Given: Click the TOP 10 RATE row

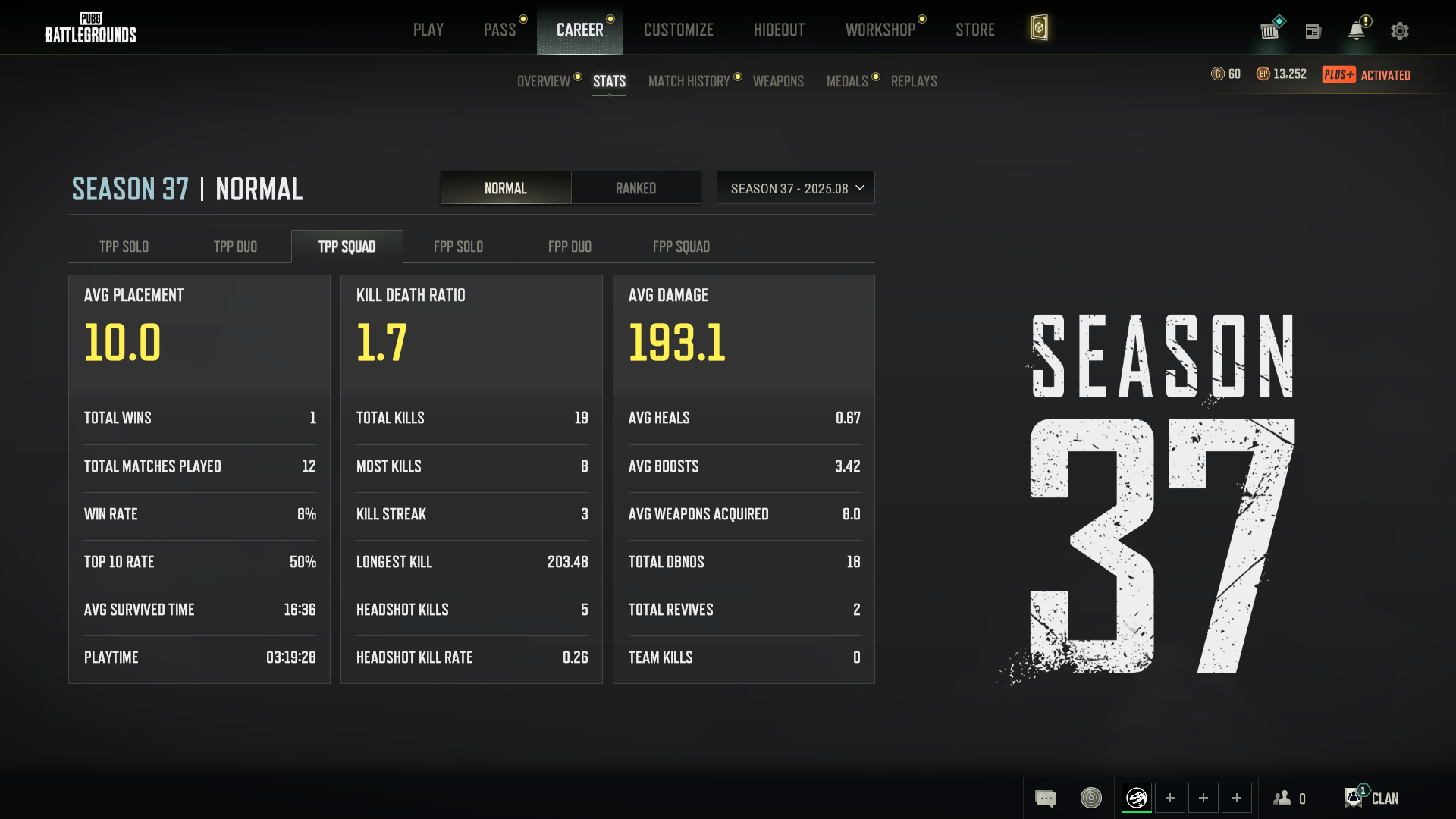Looking at the screenshot, I should click(200, 562).
